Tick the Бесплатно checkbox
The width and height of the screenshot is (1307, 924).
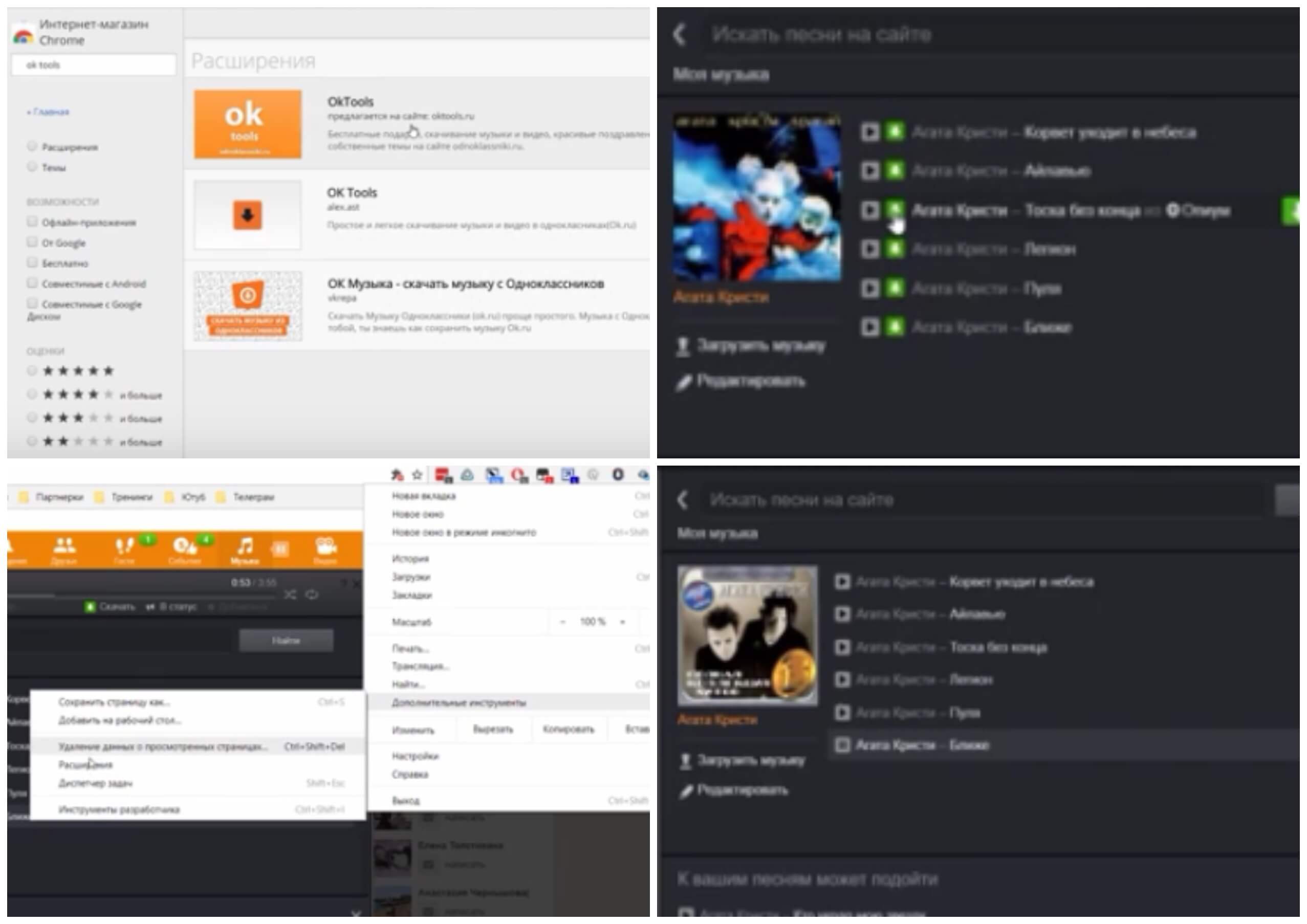coord(32,262)
